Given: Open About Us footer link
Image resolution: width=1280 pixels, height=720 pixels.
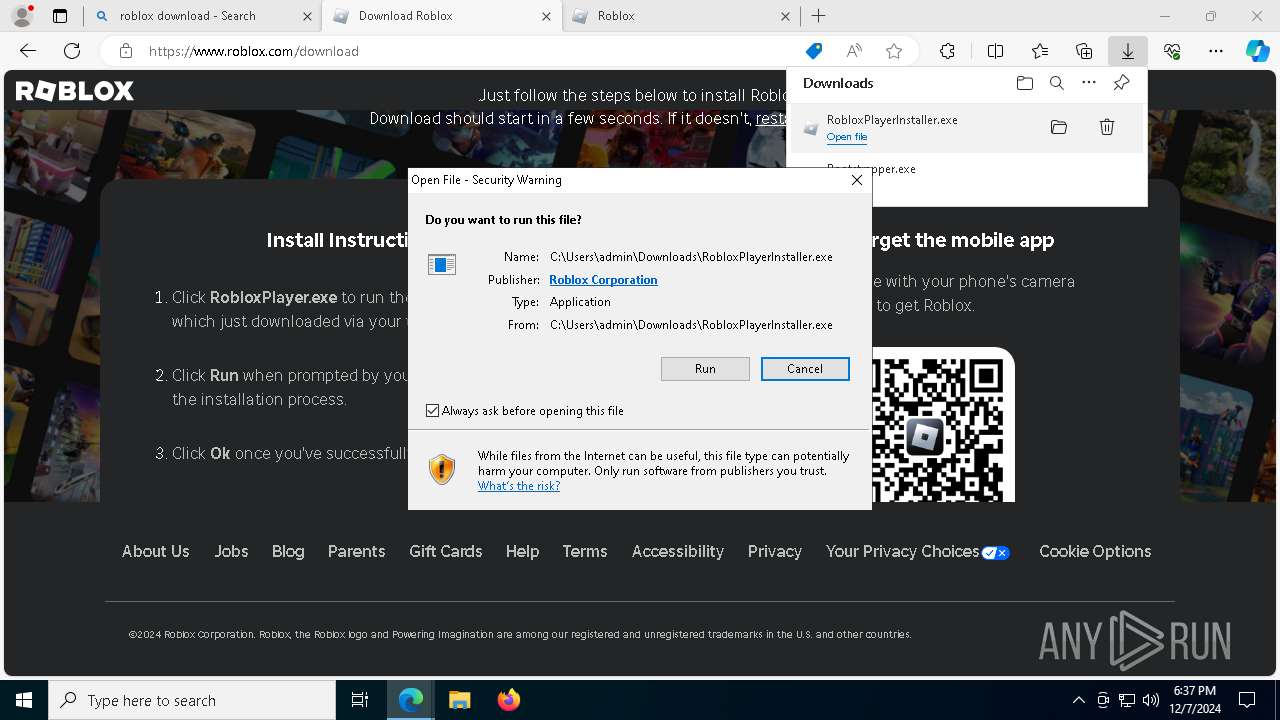Looking at the screenshot, I should [x=155, y=551].
